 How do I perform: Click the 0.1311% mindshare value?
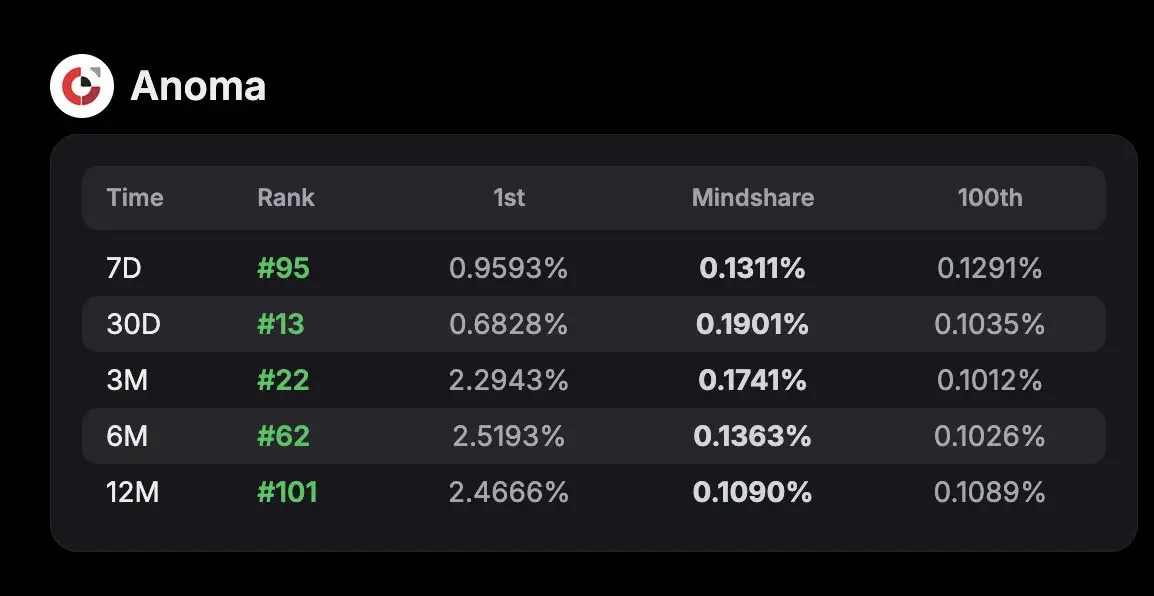point(752,269)
